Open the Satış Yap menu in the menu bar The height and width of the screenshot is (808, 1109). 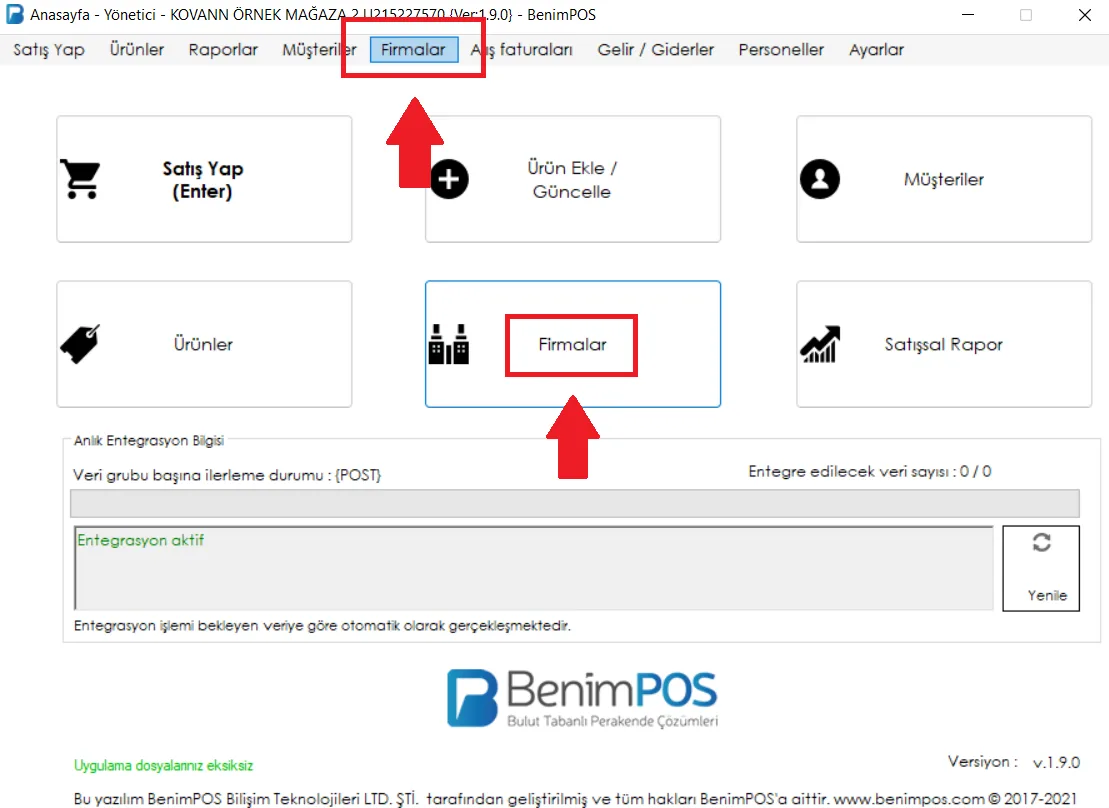coord(49,50)
